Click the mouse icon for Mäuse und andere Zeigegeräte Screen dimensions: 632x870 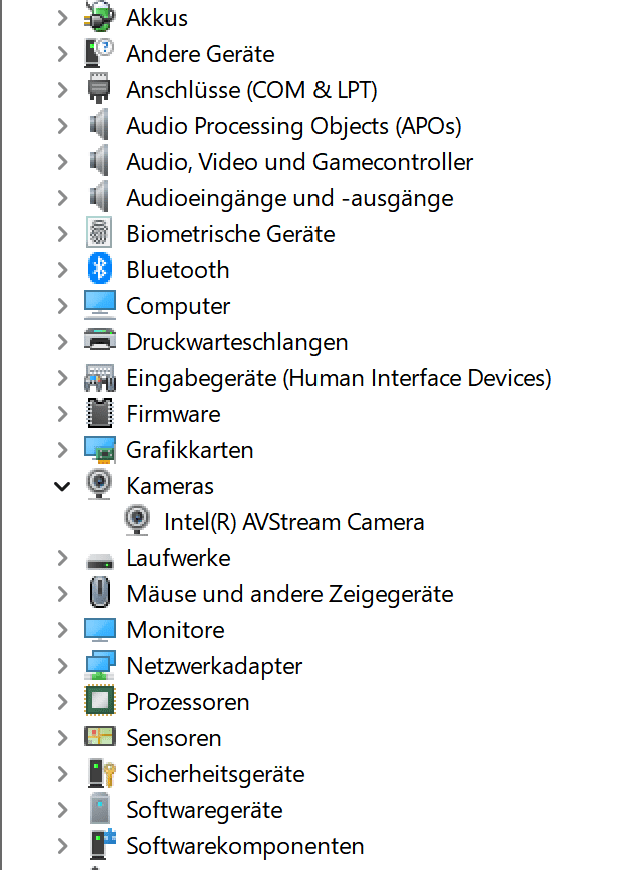tap(100, 593)
